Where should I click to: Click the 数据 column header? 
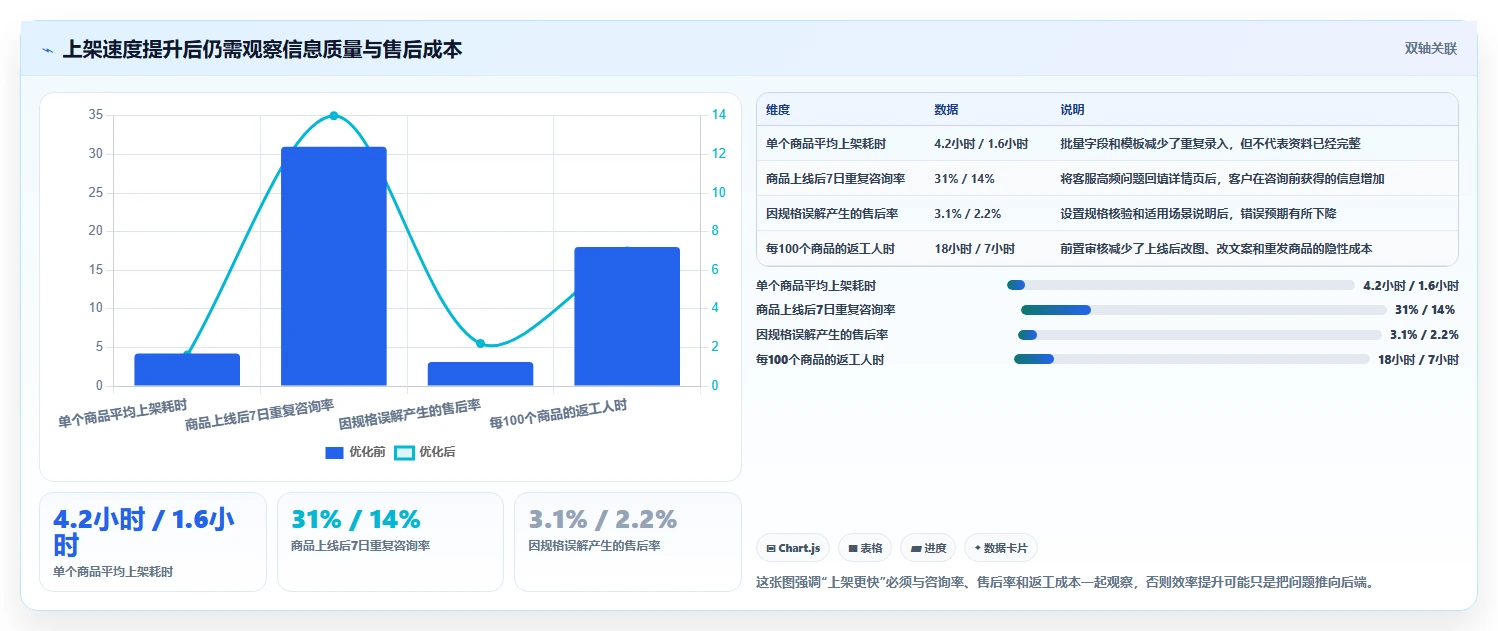(946, 110)
